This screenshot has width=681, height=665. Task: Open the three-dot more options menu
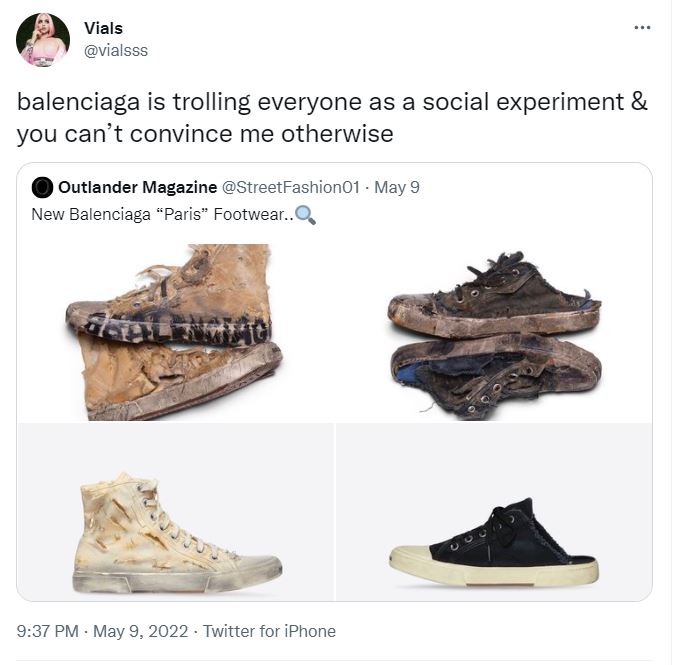tap(642, 27)
